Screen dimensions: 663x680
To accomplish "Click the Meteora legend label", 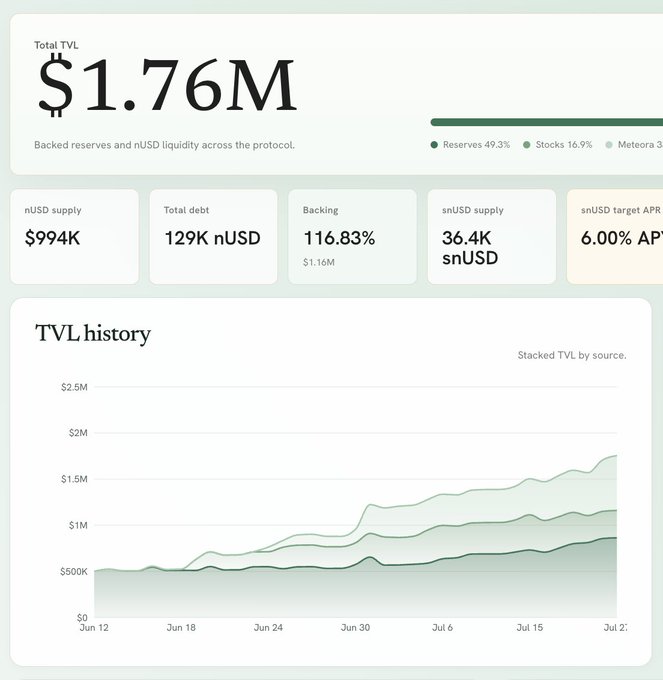I will 640,145.
